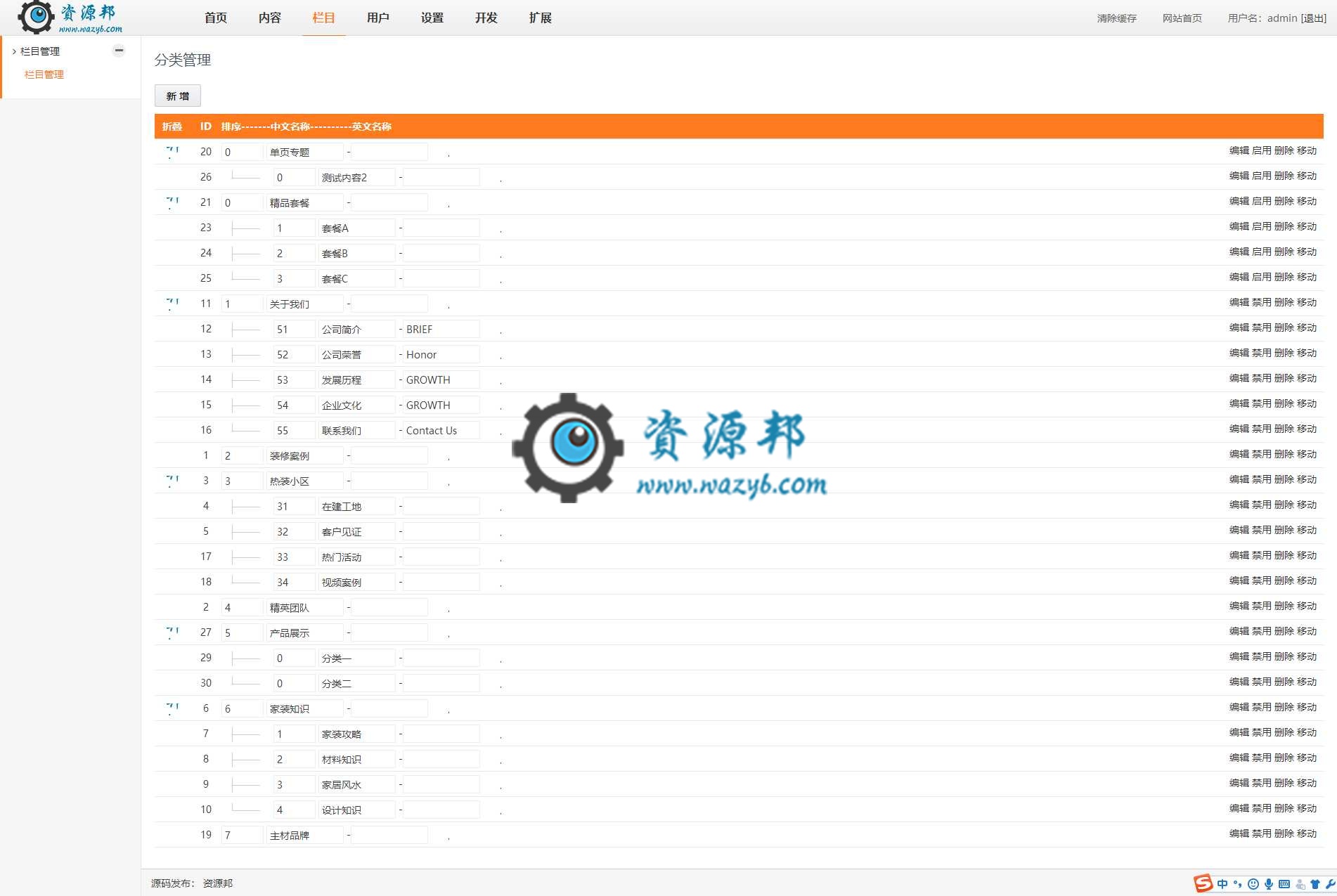
Task: Click 禁用 for the 公司简介 row
Action: [x=1261, y=327]
